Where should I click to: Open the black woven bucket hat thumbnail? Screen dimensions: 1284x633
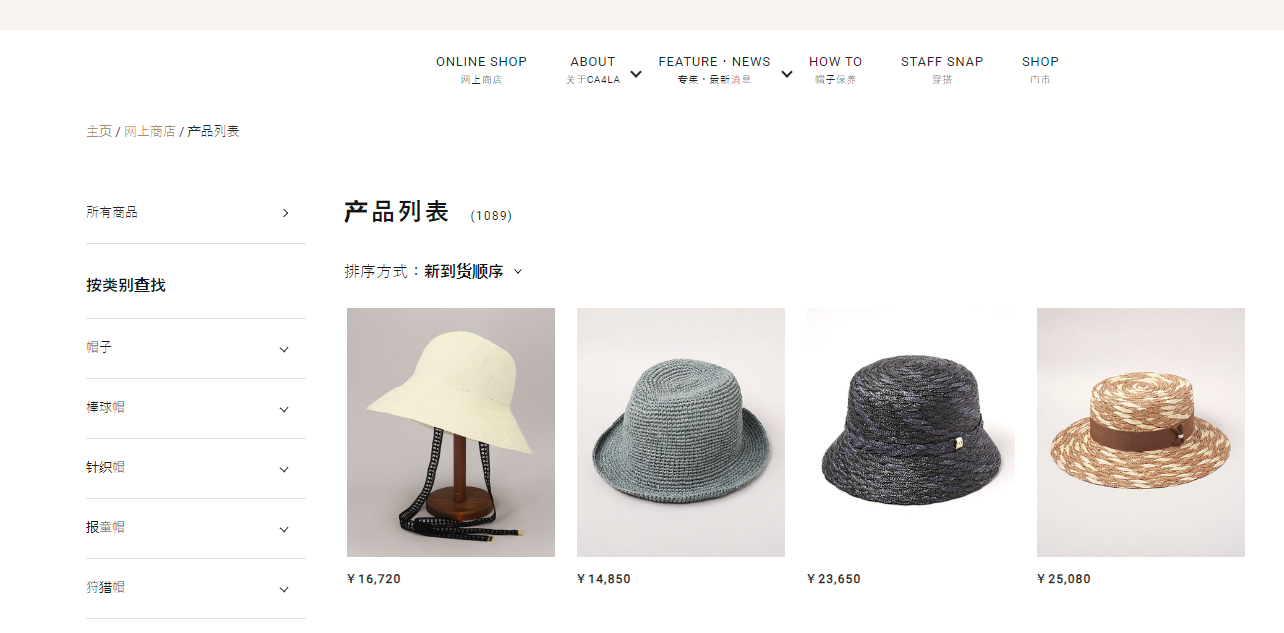[911, 432]
